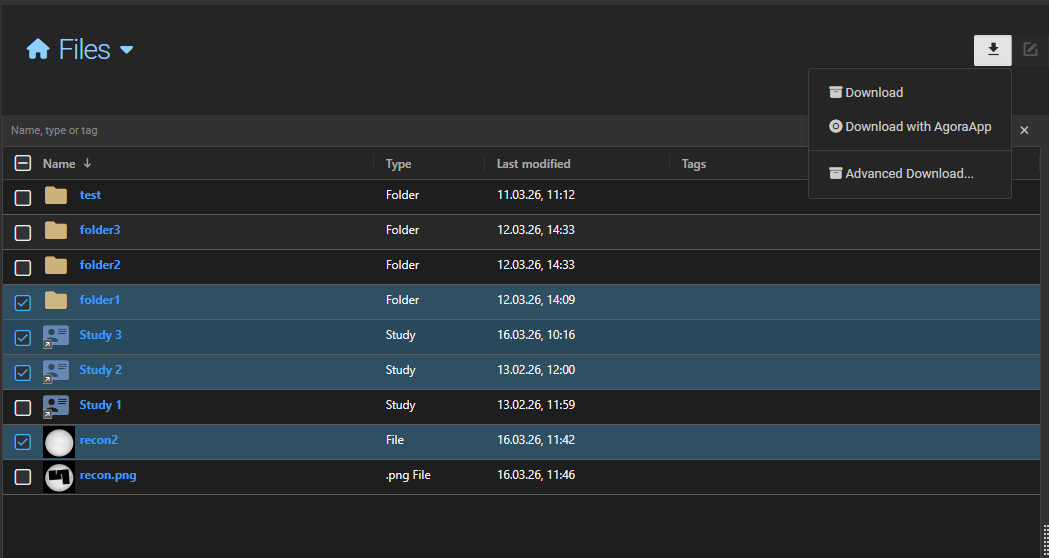Check the box for Study 1

pos(23,407)
